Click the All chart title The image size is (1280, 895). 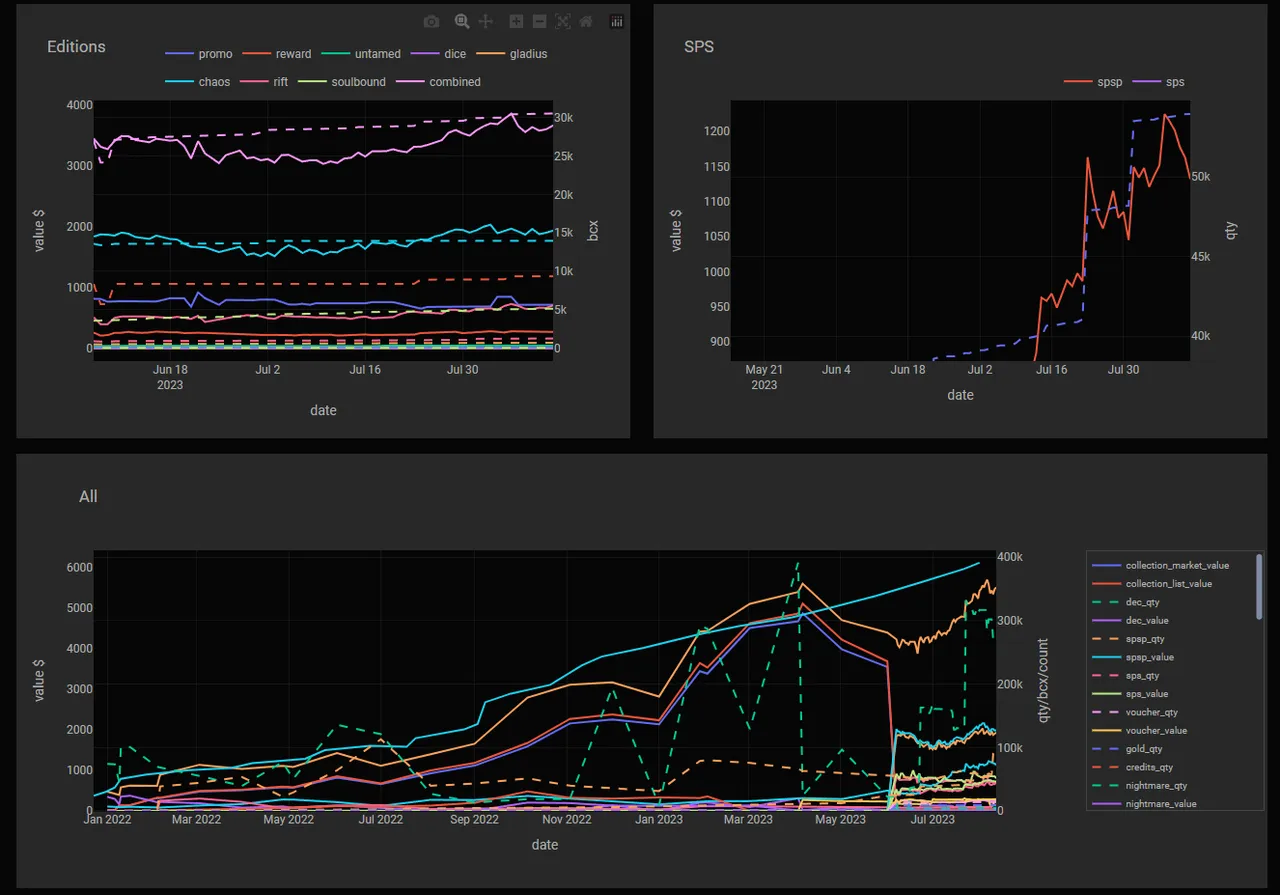click(88, 496)
